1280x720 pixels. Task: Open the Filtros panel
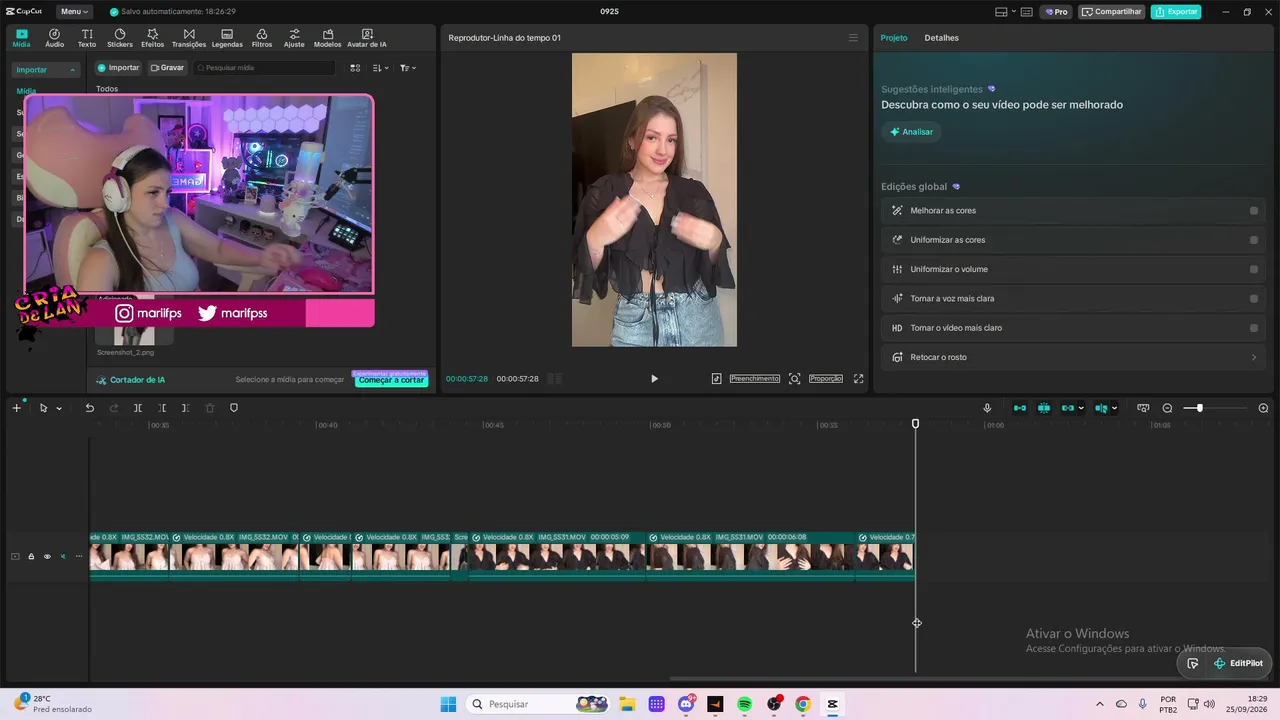pyautogui.click(x=261, y=38)
